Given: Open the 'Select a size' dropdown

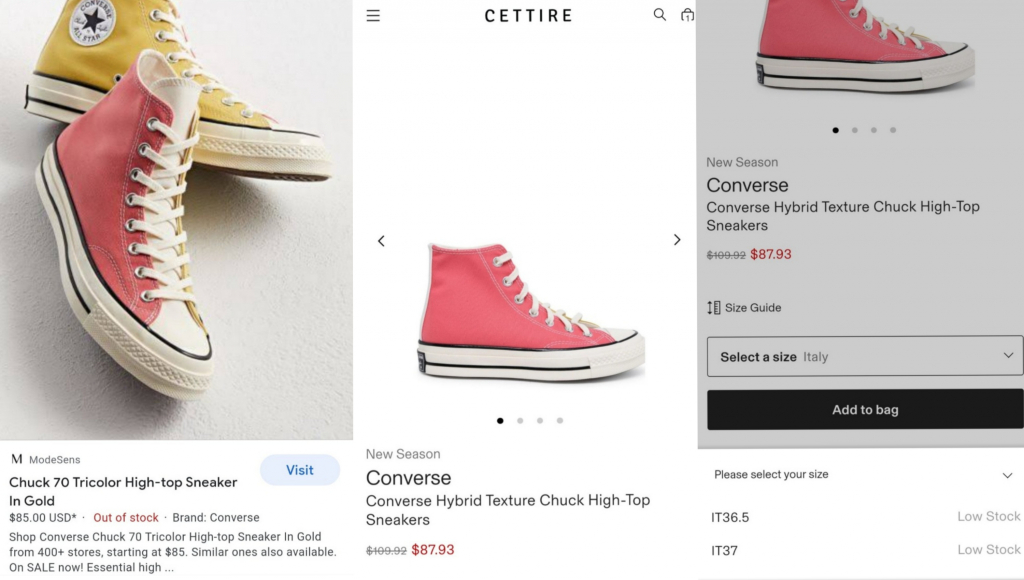Looking at the screenshot, I should [865, 356].
